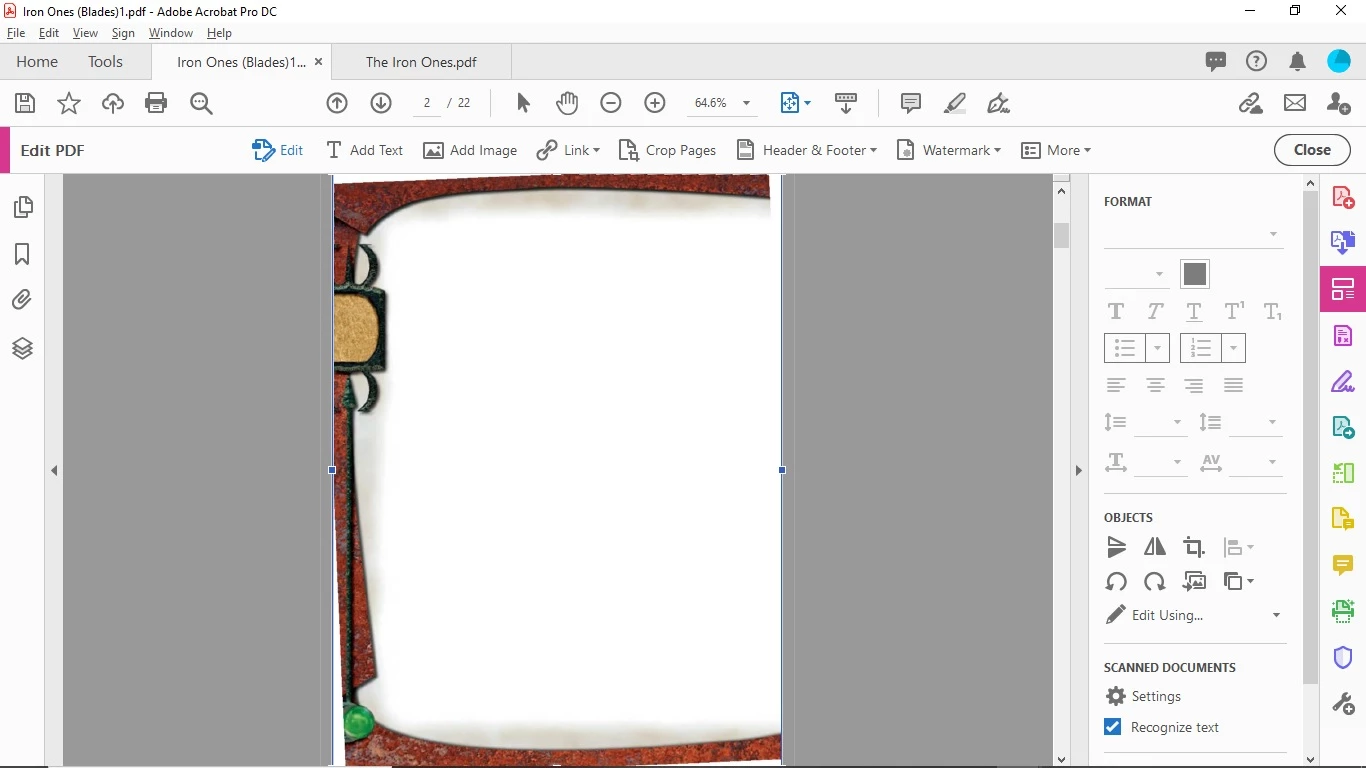
Task: Open the View menu
Action: [x=85, y=33]
